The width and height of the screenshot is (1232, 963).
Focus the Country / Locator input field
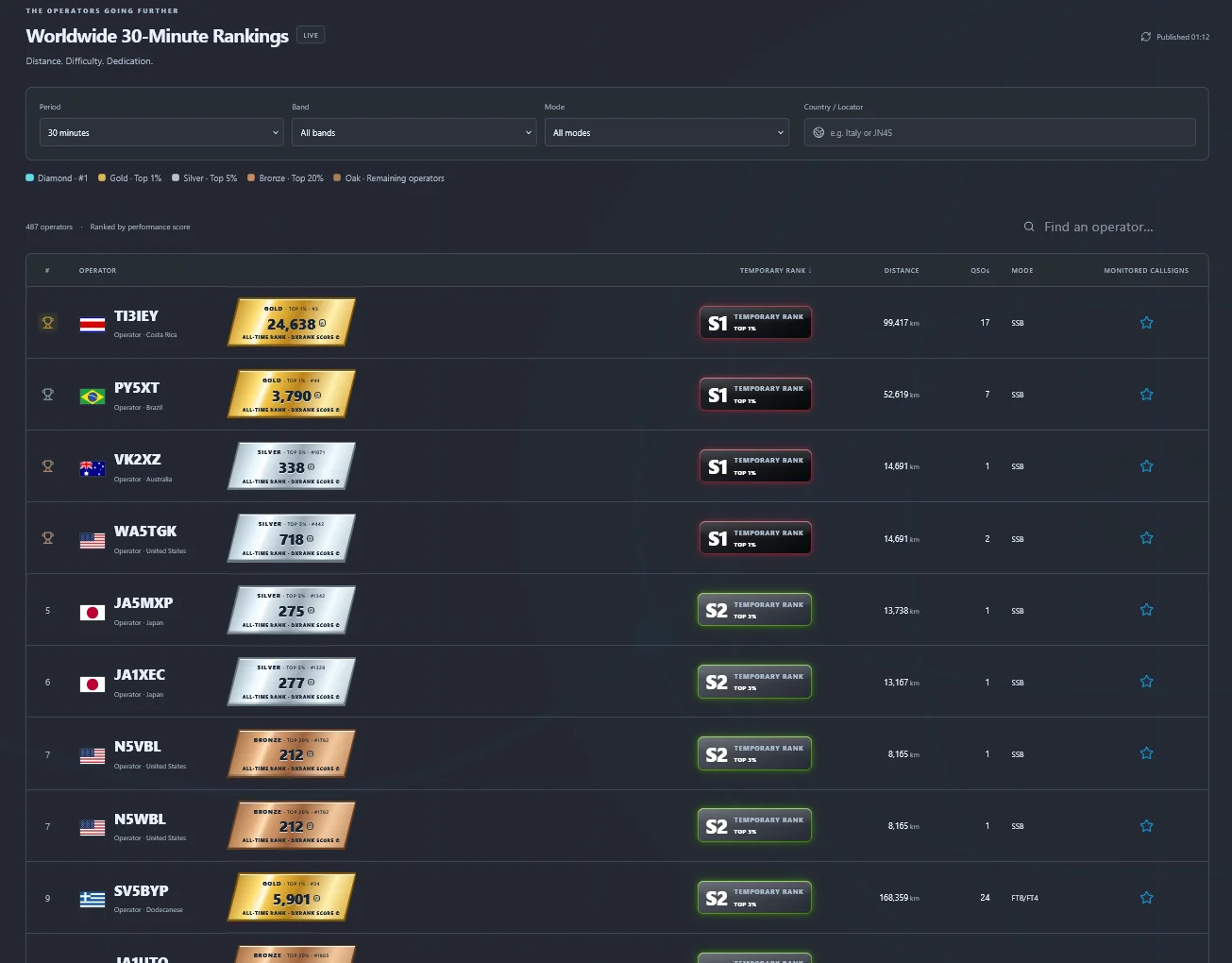pos(1000,132)
